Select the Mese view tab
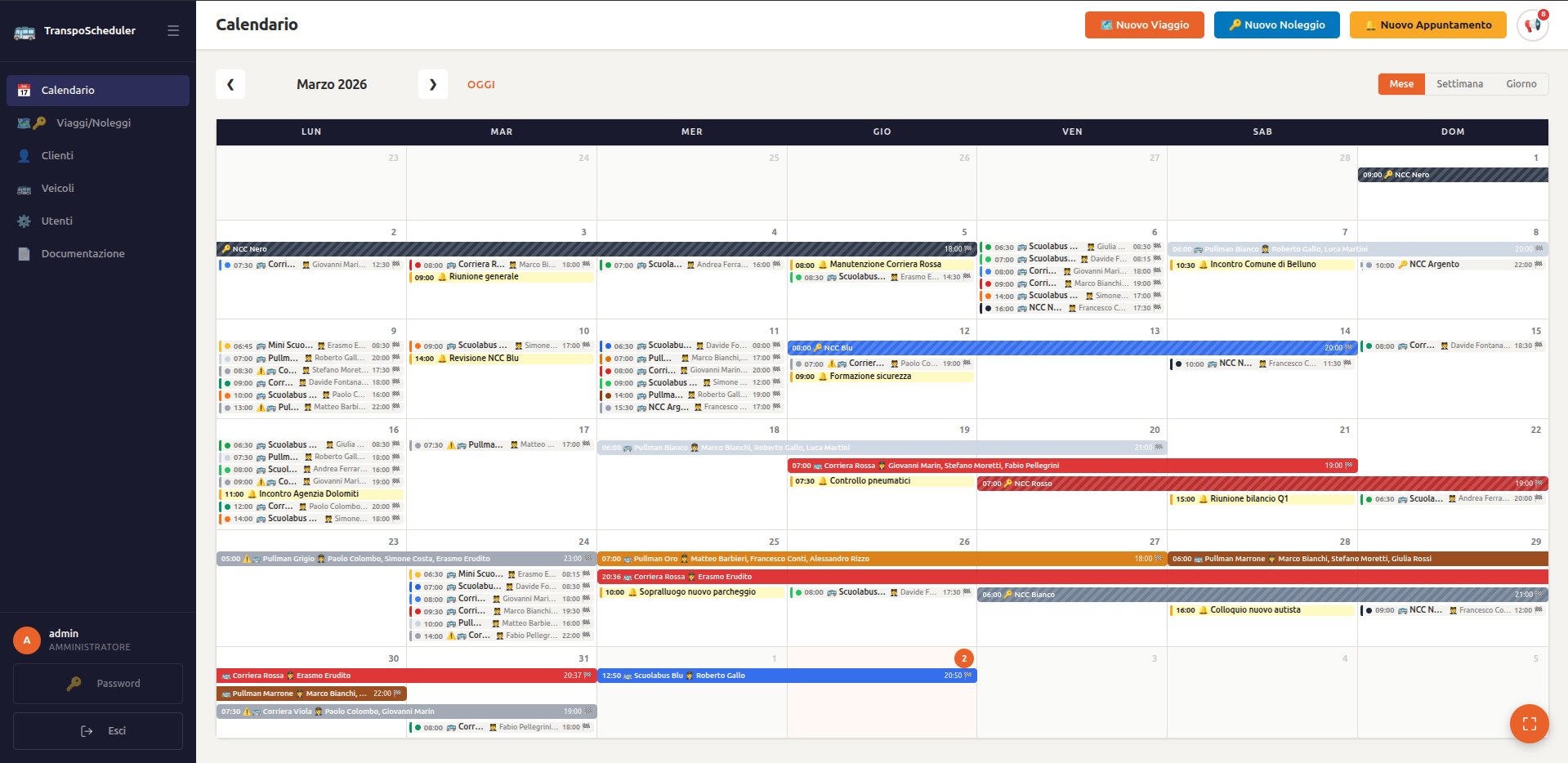 coord(1400,83)
